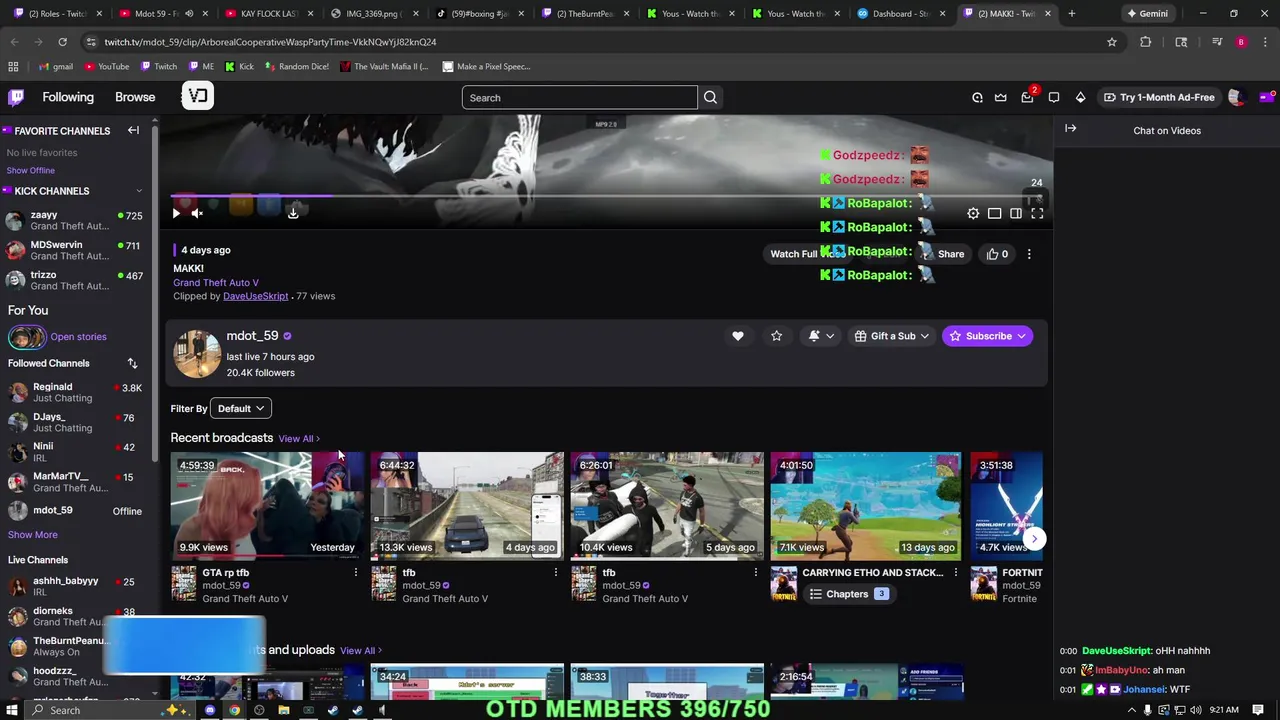Collapse the Kick Channels section
1280x720 pixels.
tap(139, 190)
